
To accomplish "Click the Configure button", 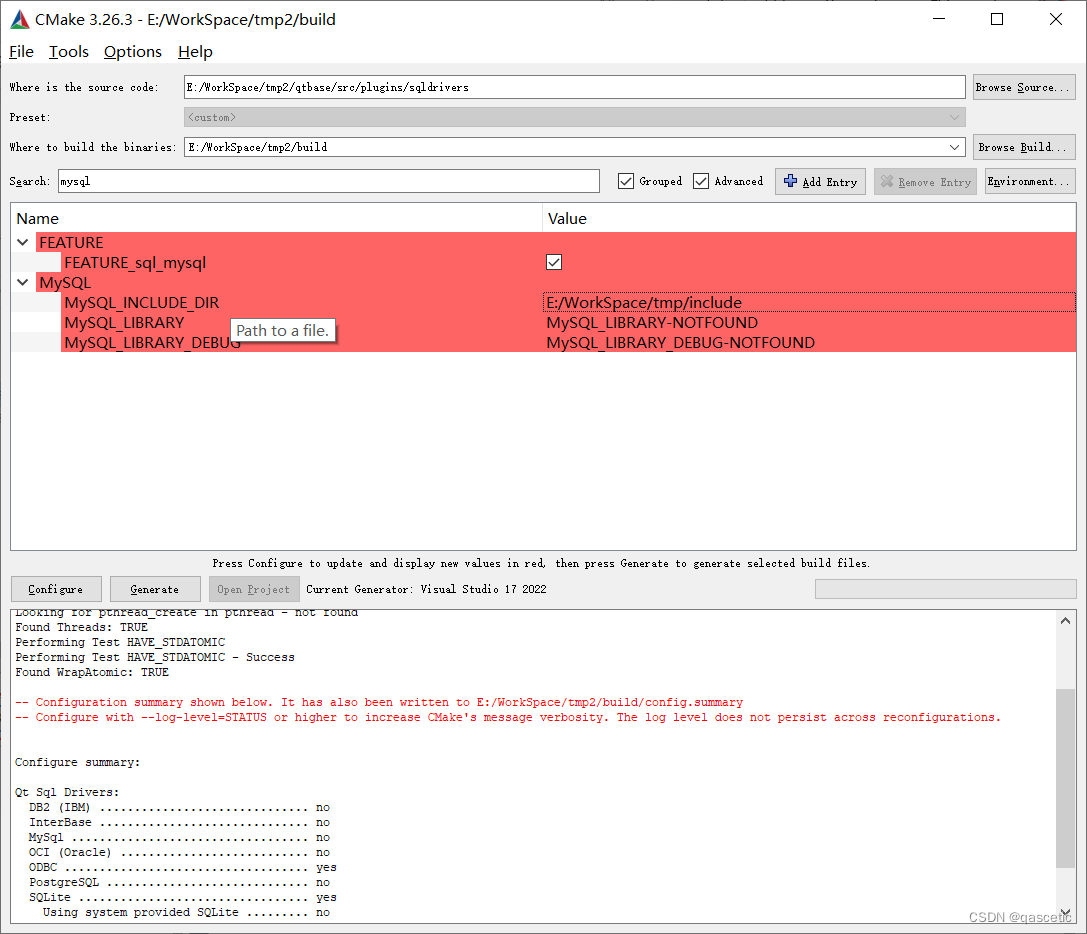I will coord(56,589).
